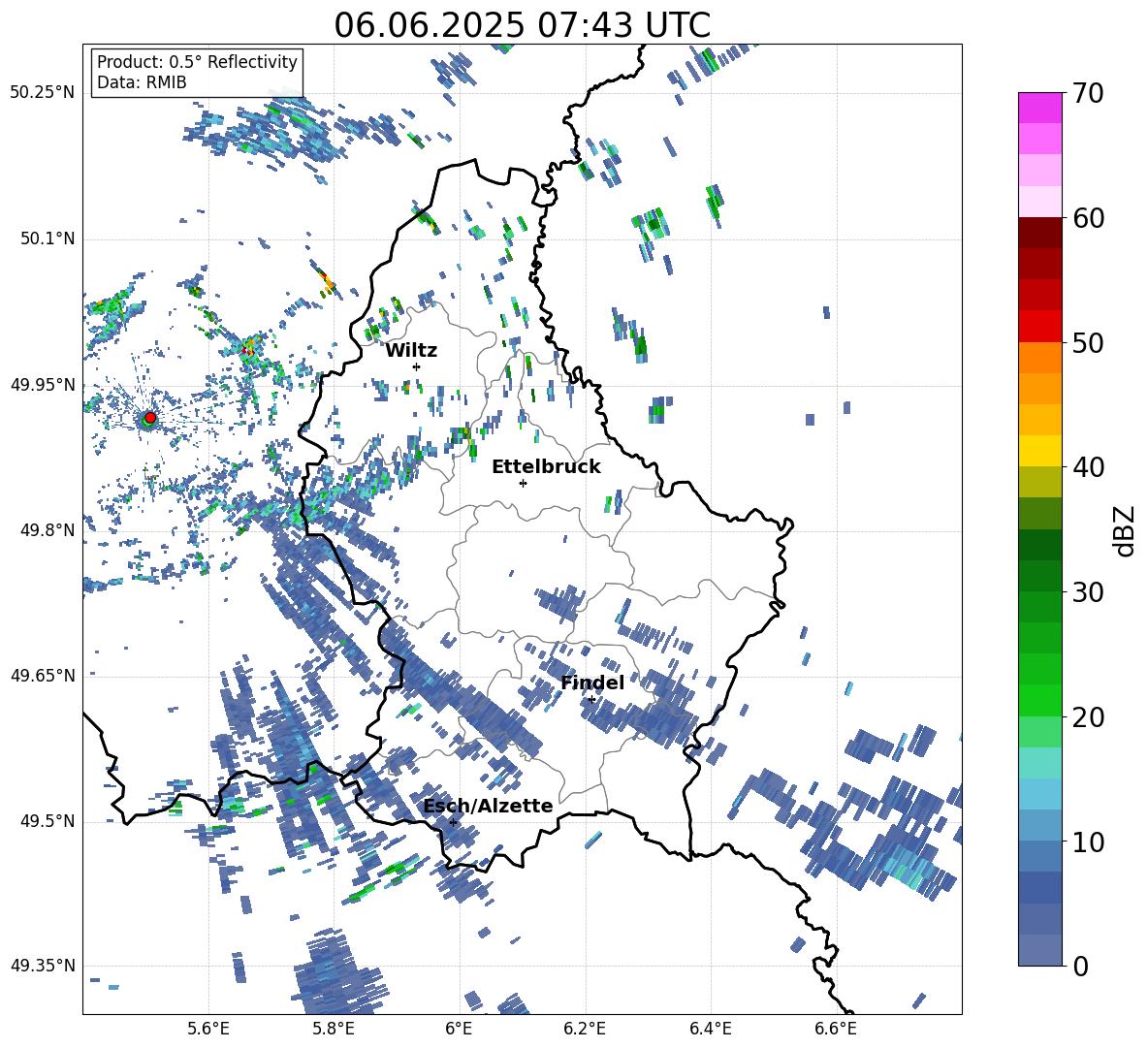Click the 30 colorbar tick label
The height and width of the screenshot is (1048, 1148).
pos(1088,591)
